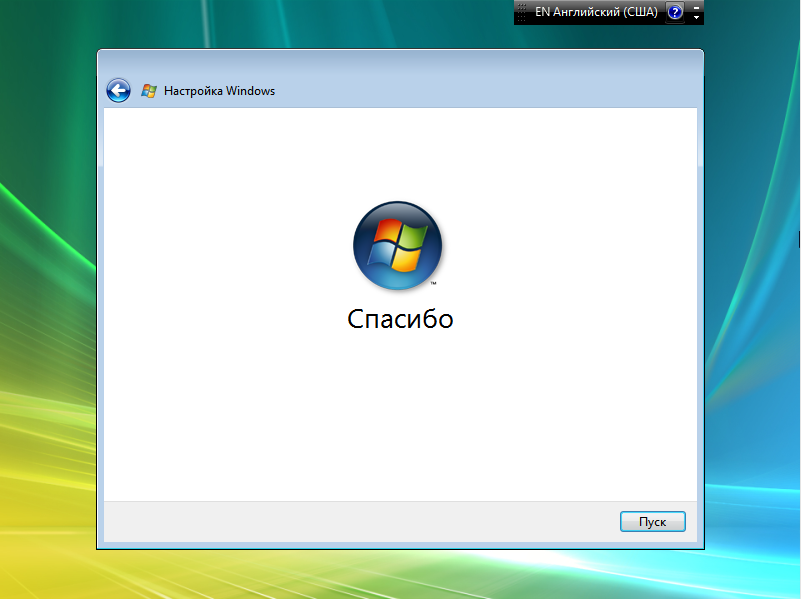Click the blue back arrow button
The image size is (801, 599).
pos(118,91)
